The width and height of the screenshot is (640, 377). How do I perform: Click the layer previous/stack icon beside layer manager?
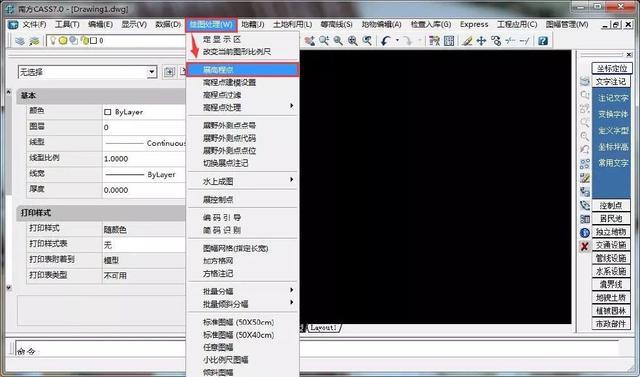pyautogui.click(x=34, y=41)
